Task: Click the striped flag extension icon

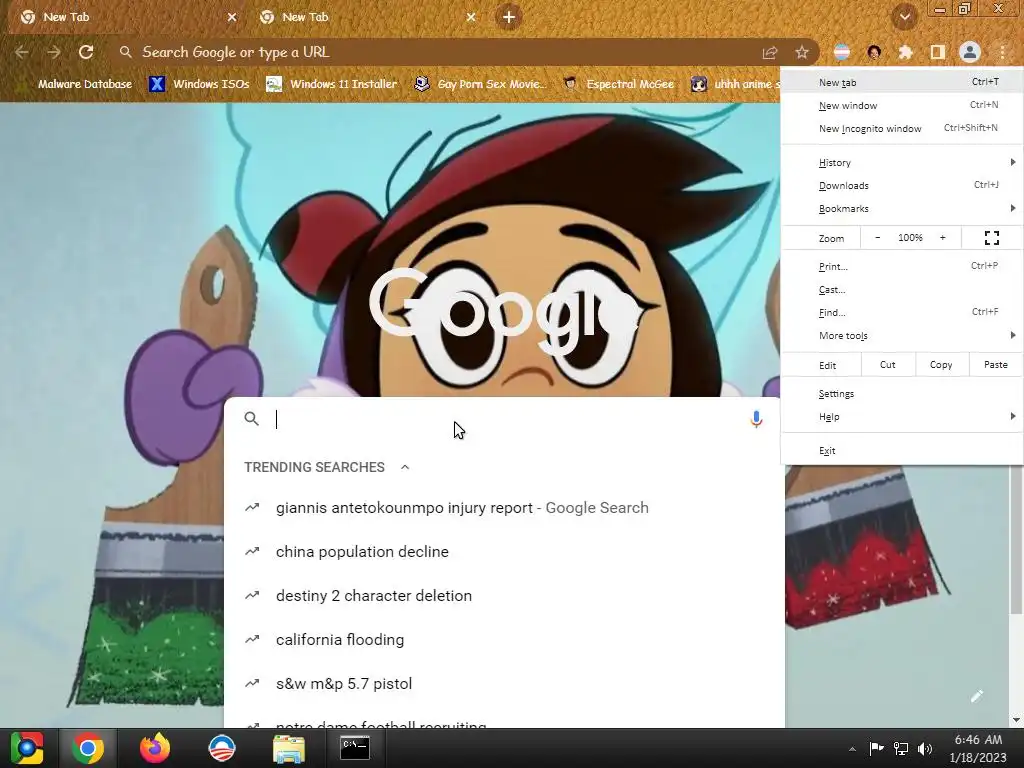Action: (842, 52)
